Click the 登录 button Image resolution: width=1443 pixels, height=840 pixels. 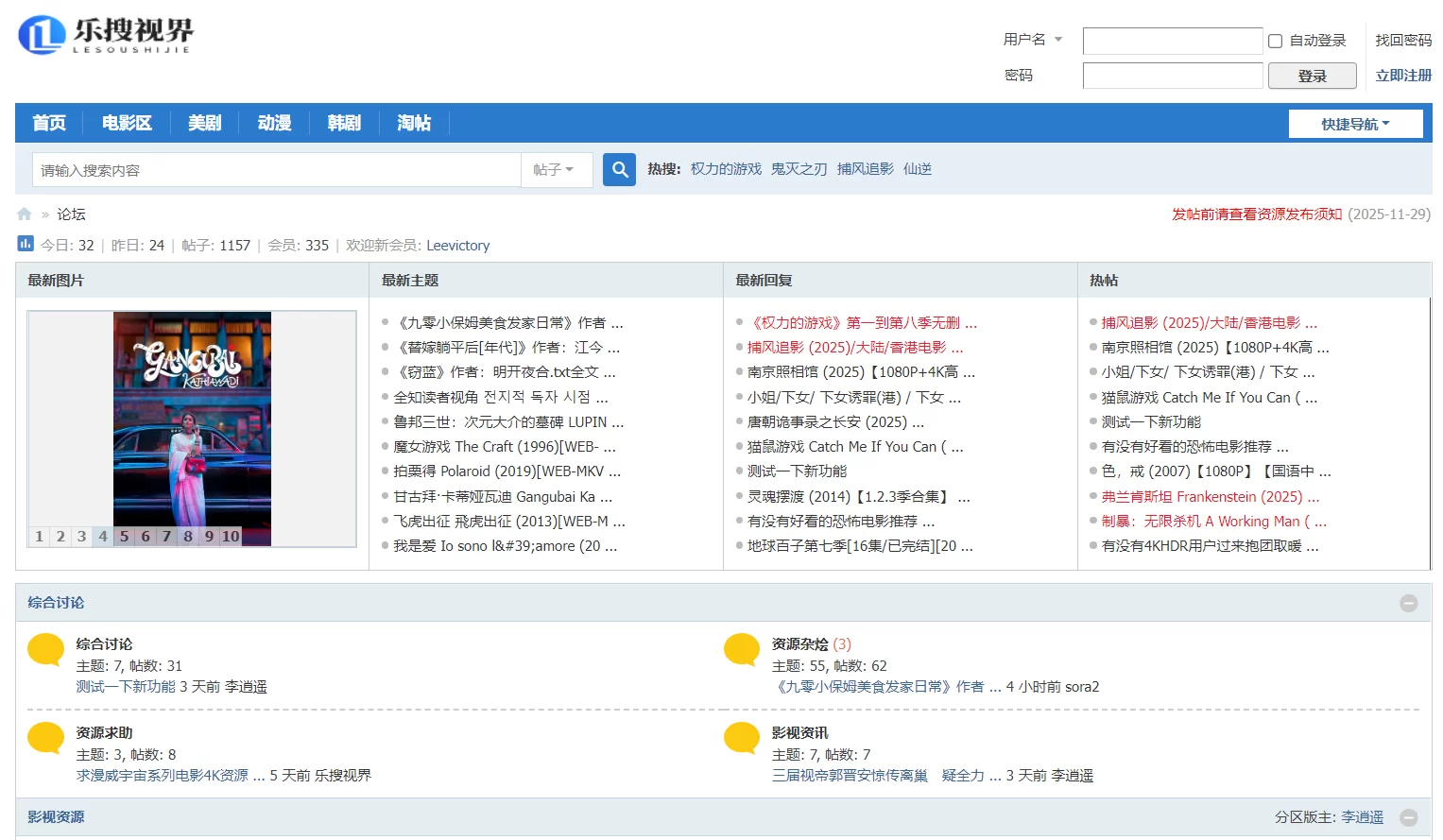point(1312,76)
